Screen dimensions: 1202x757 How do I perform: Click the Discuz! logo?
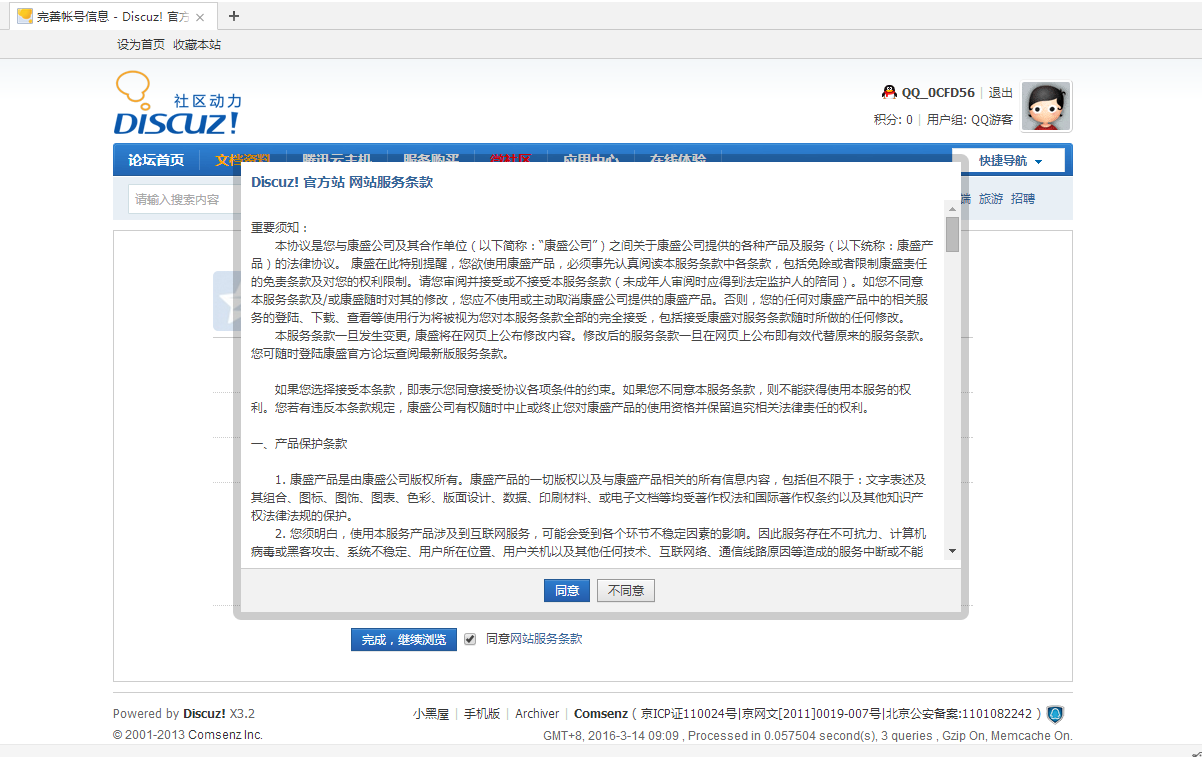[178, 103]
